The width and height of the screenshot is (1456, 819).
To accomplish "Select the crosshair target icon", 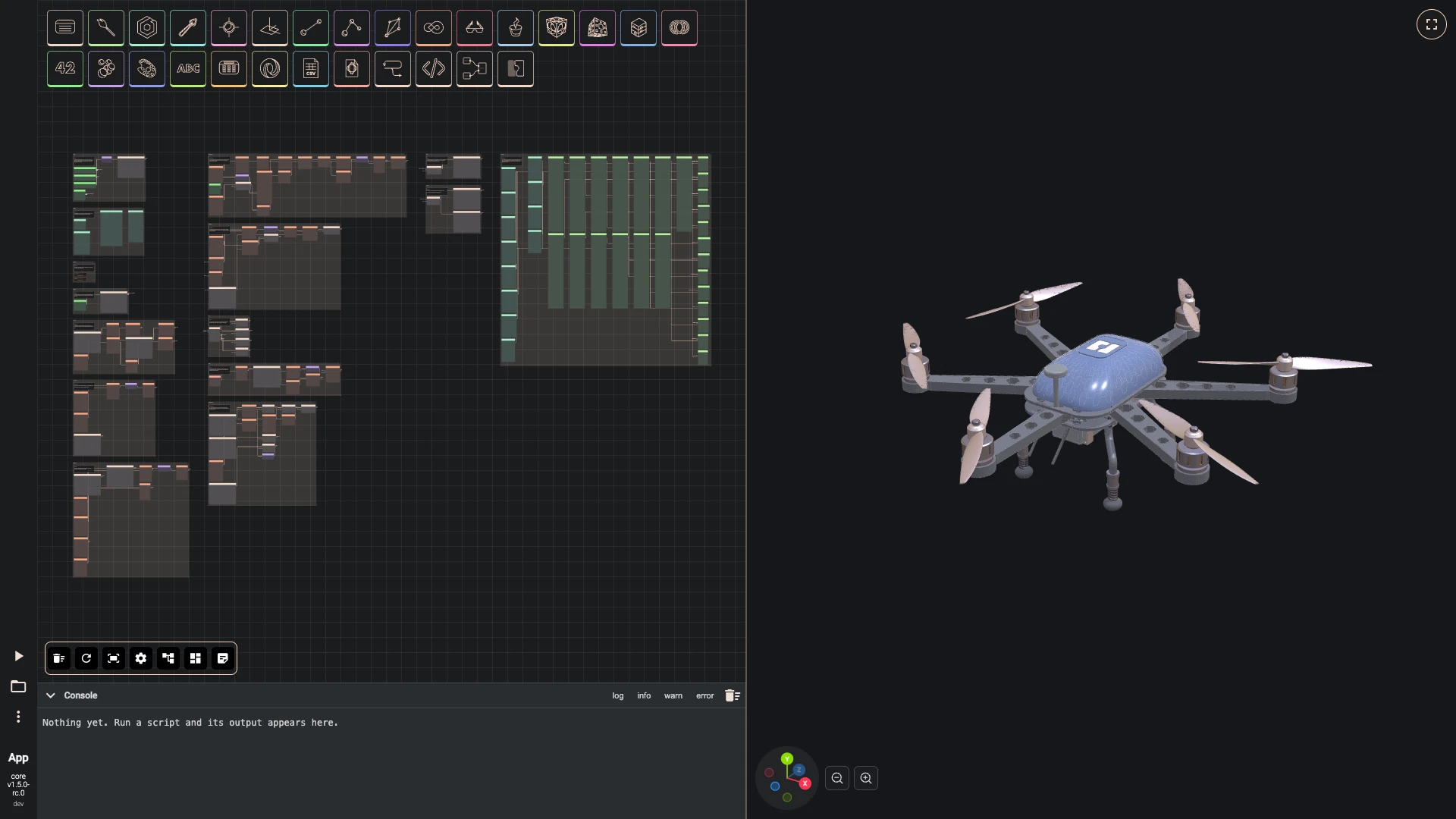I will tap(229, 28).
